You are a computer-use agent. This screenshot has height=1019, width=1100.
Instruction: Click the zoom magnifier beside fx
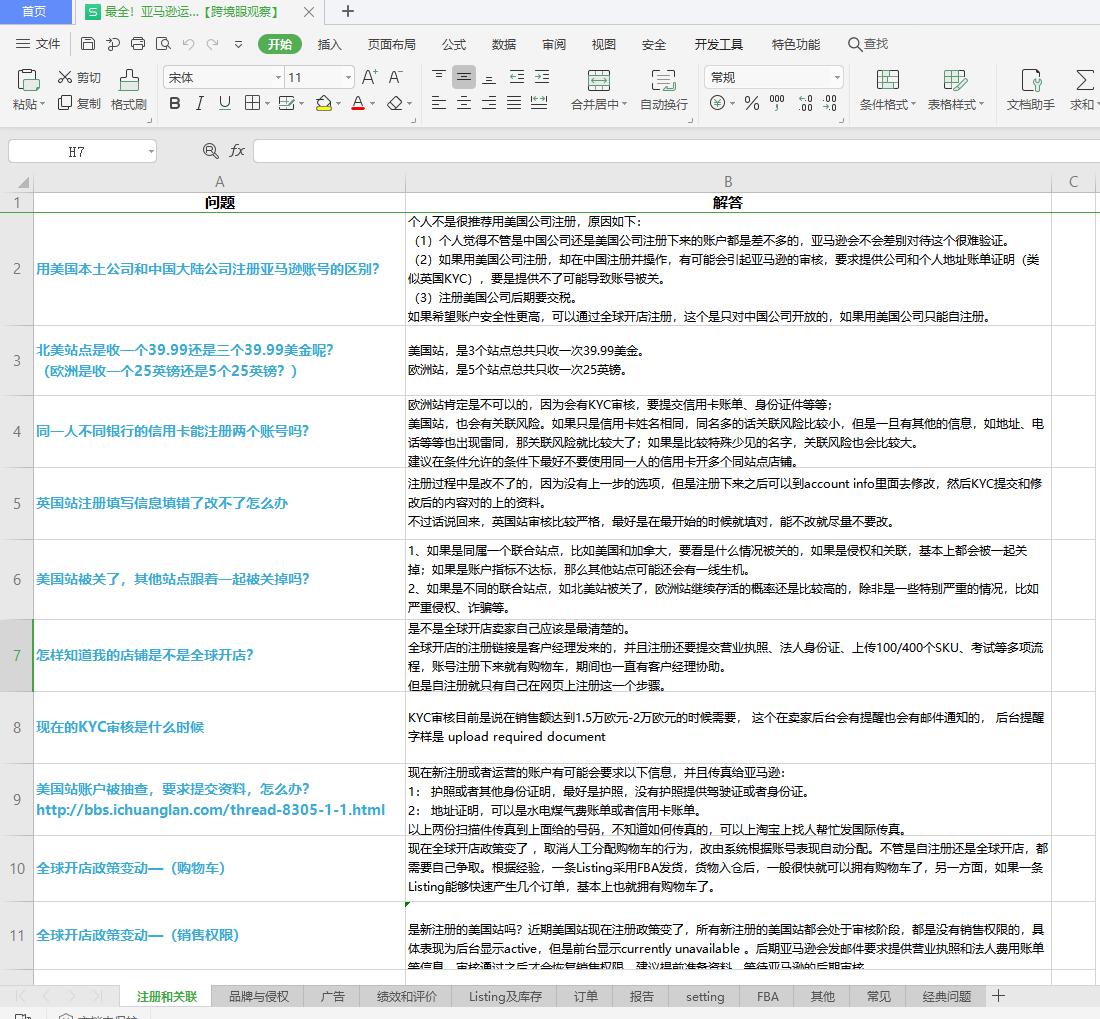[x=210, y=151]
